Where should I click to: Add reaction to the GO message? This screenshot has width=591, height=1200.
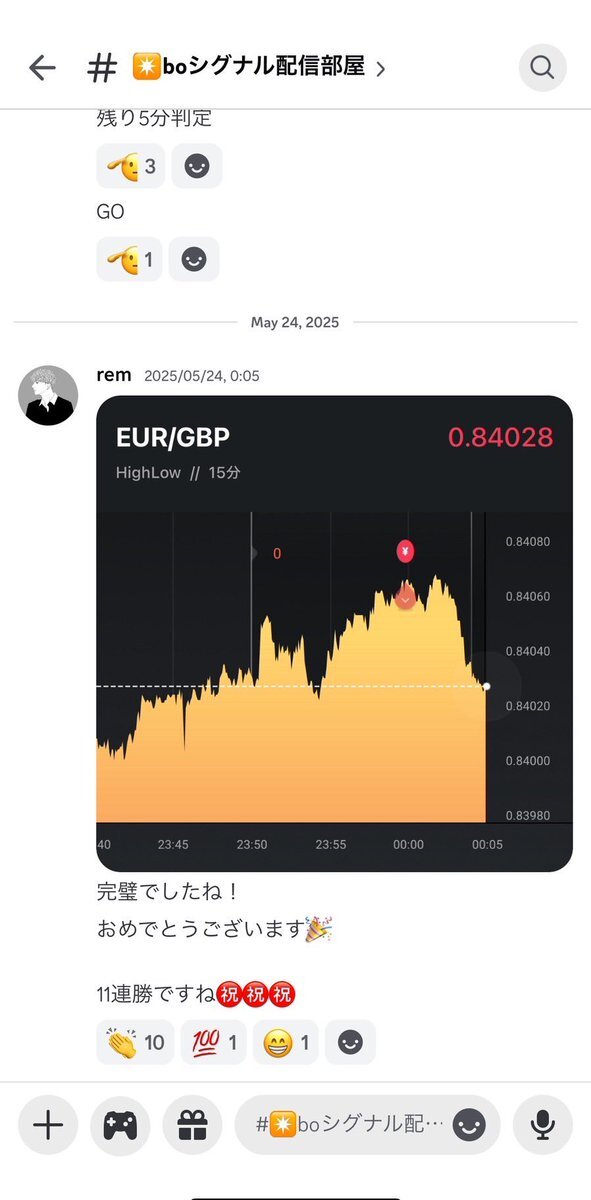coord(194,259)
